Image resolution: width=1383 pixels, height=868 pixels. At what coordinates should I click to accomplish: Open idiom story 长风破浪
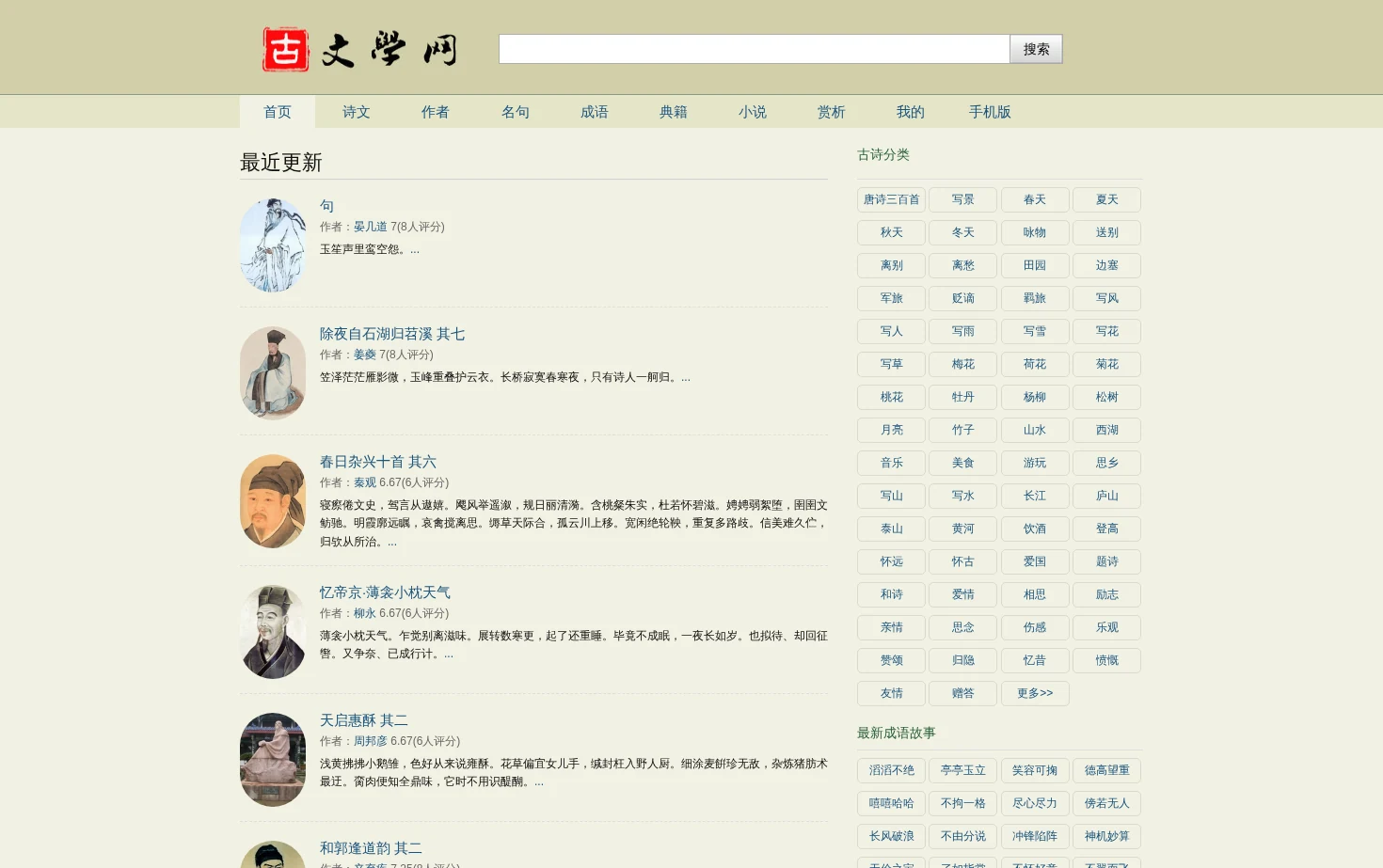coord(891,836)
